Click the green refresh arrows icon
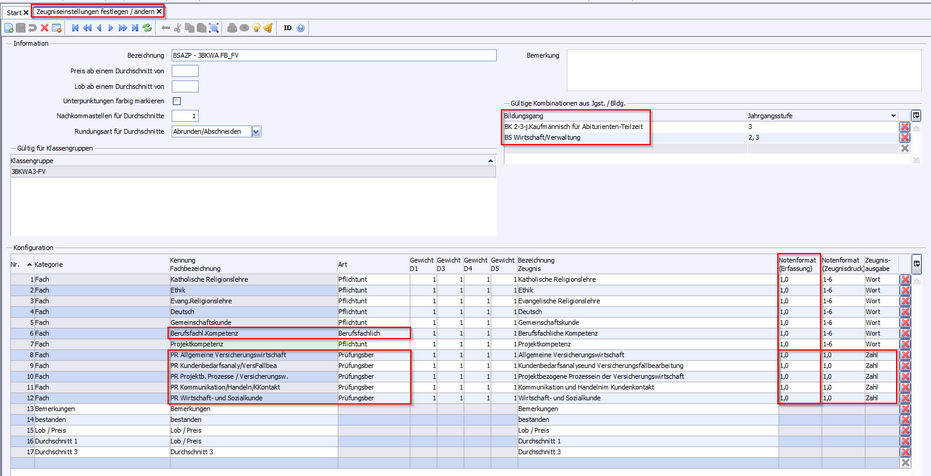931x476 pixels. click(x=147, y=28)
